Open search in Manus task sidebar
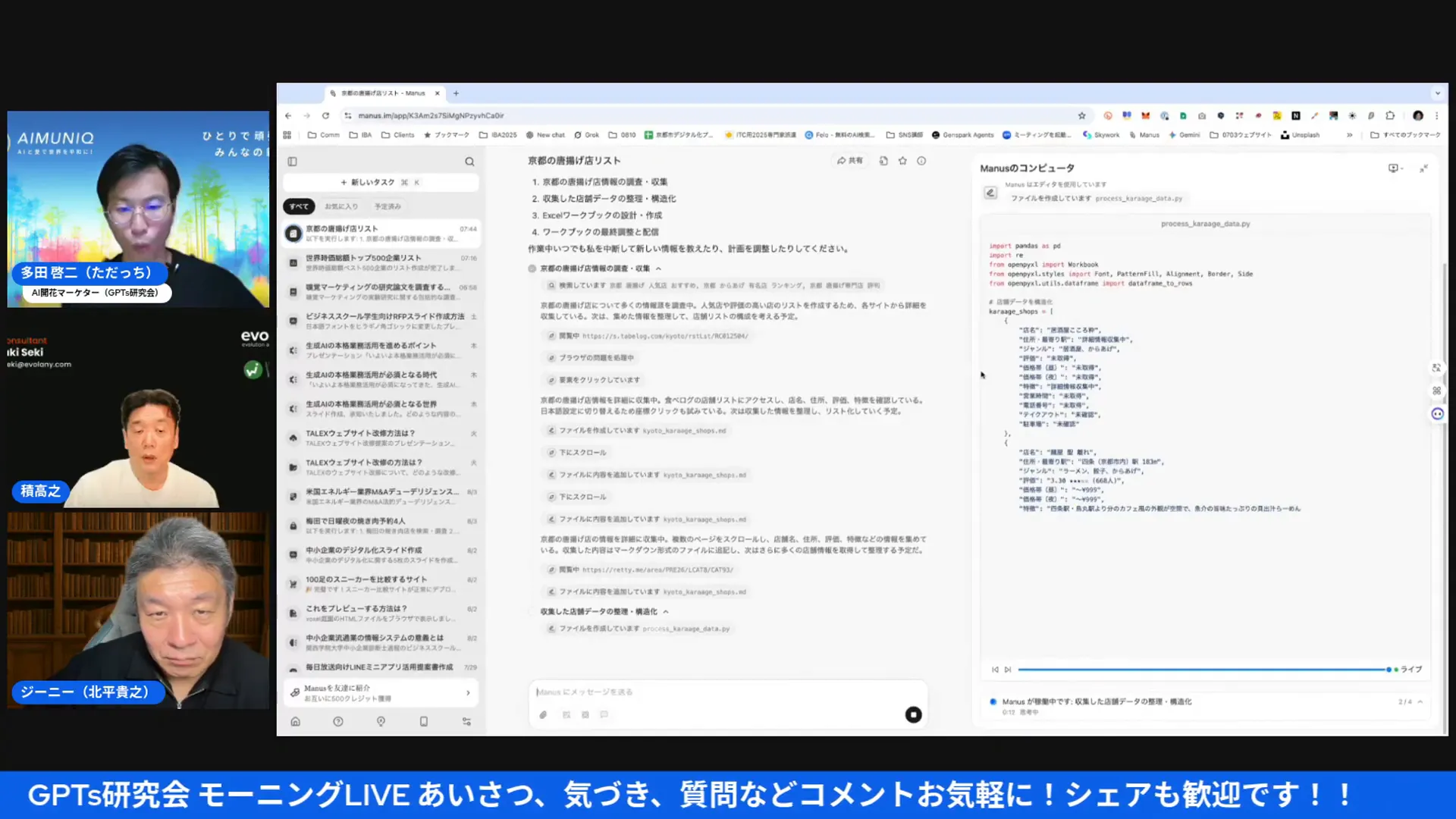Viewport: 1456px width, 819px height. click(x=469, y=162)
